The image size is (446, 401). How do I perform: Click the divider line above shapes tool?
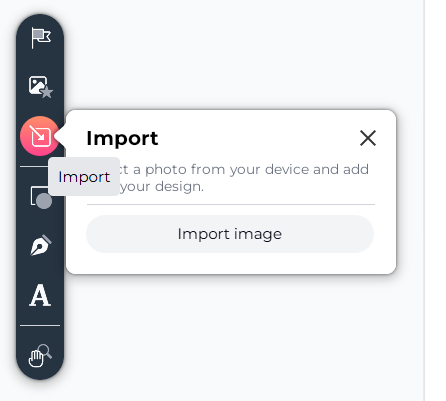click(34, 167)
